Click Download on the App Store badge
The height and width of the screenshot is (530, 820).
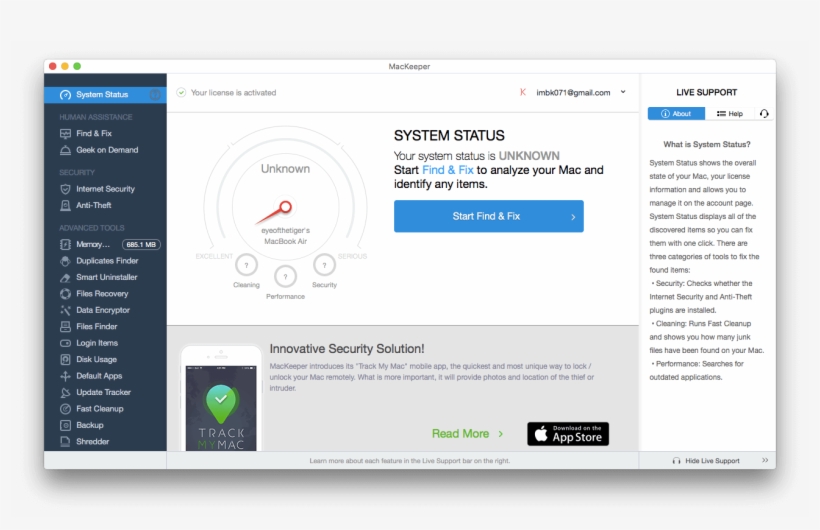tap(568, 434)
